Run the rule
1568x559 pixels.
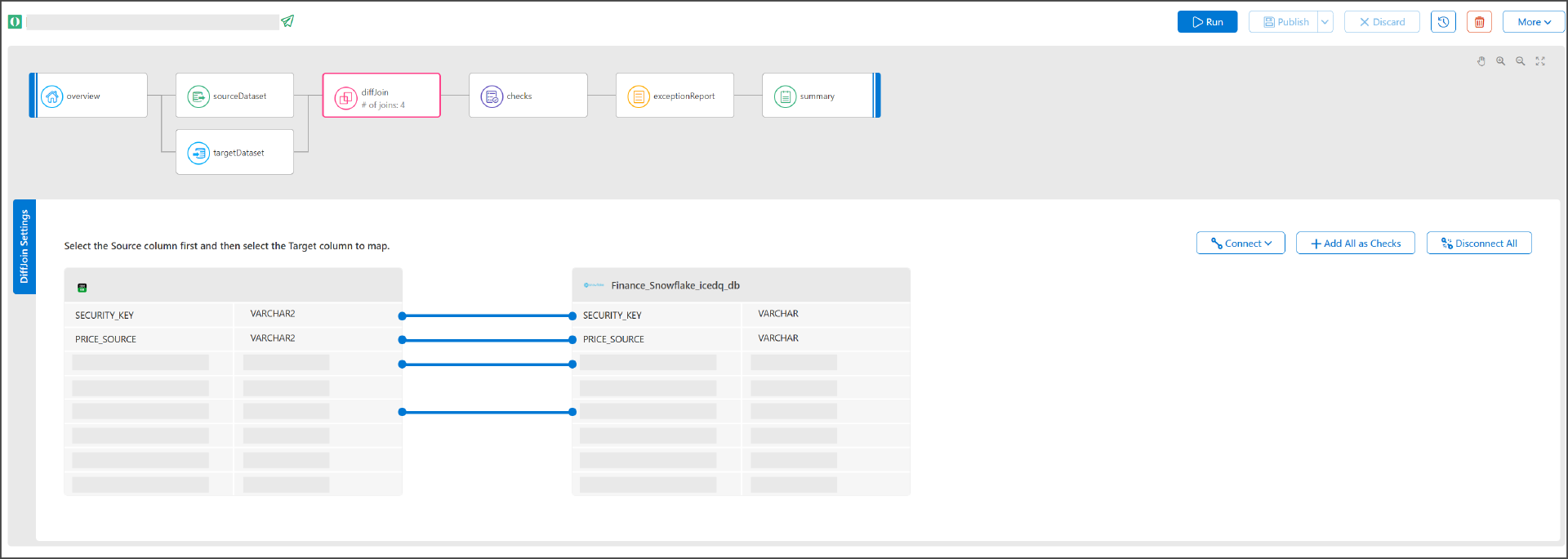tap(1207, 22)
